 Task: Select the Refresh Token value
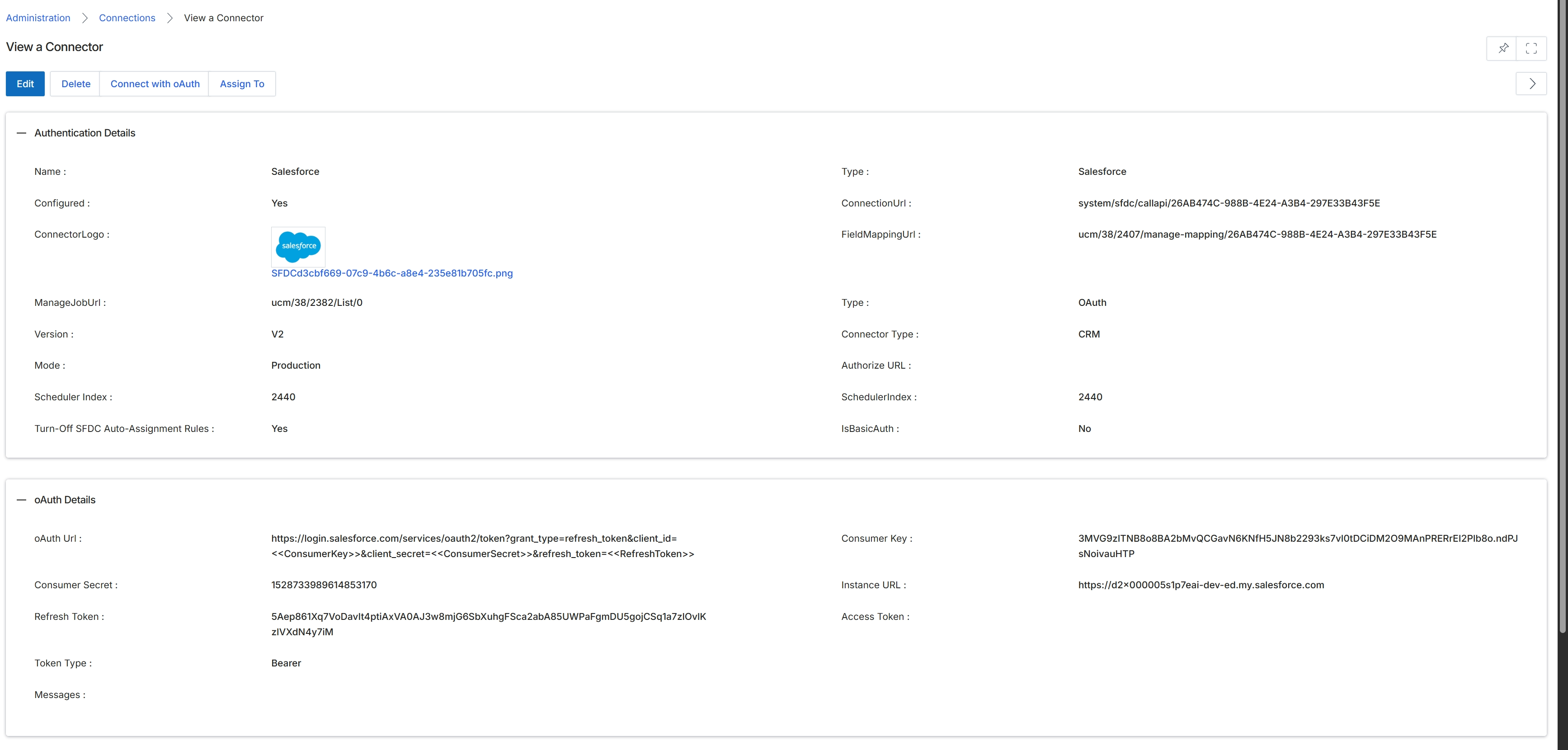(x=489, y=624)
